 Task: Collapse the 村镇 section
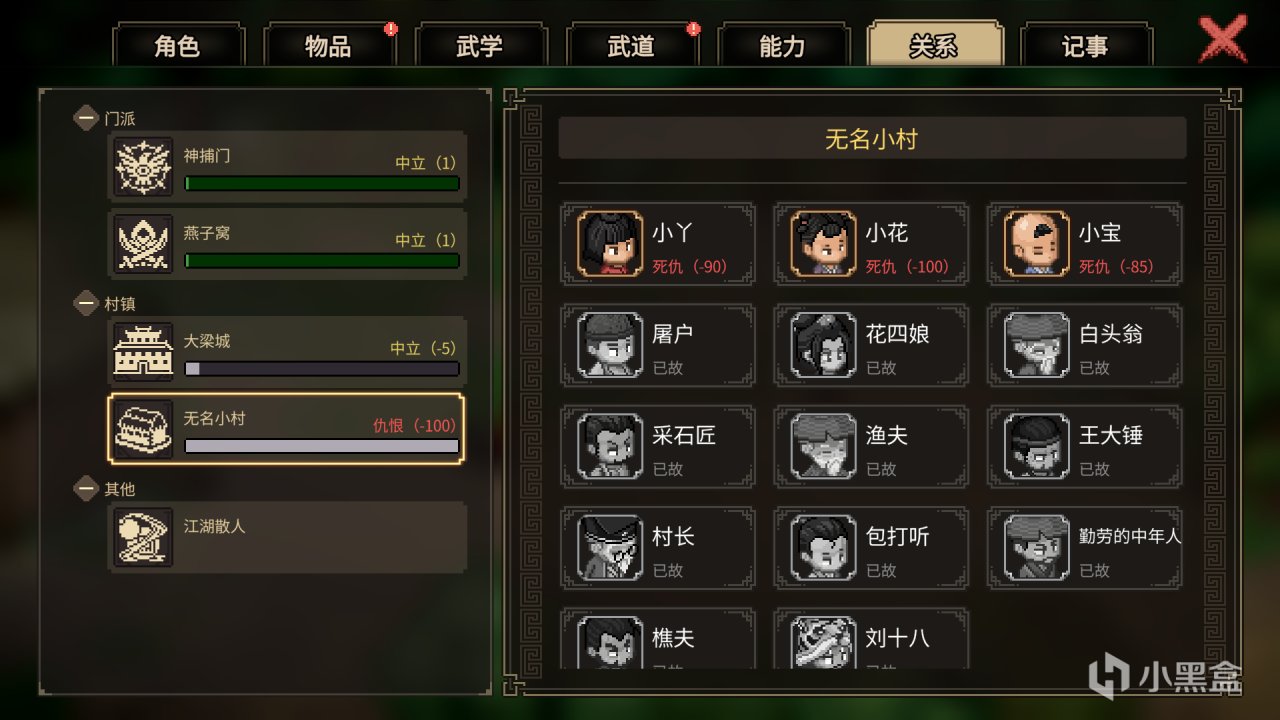click(86, 303)
